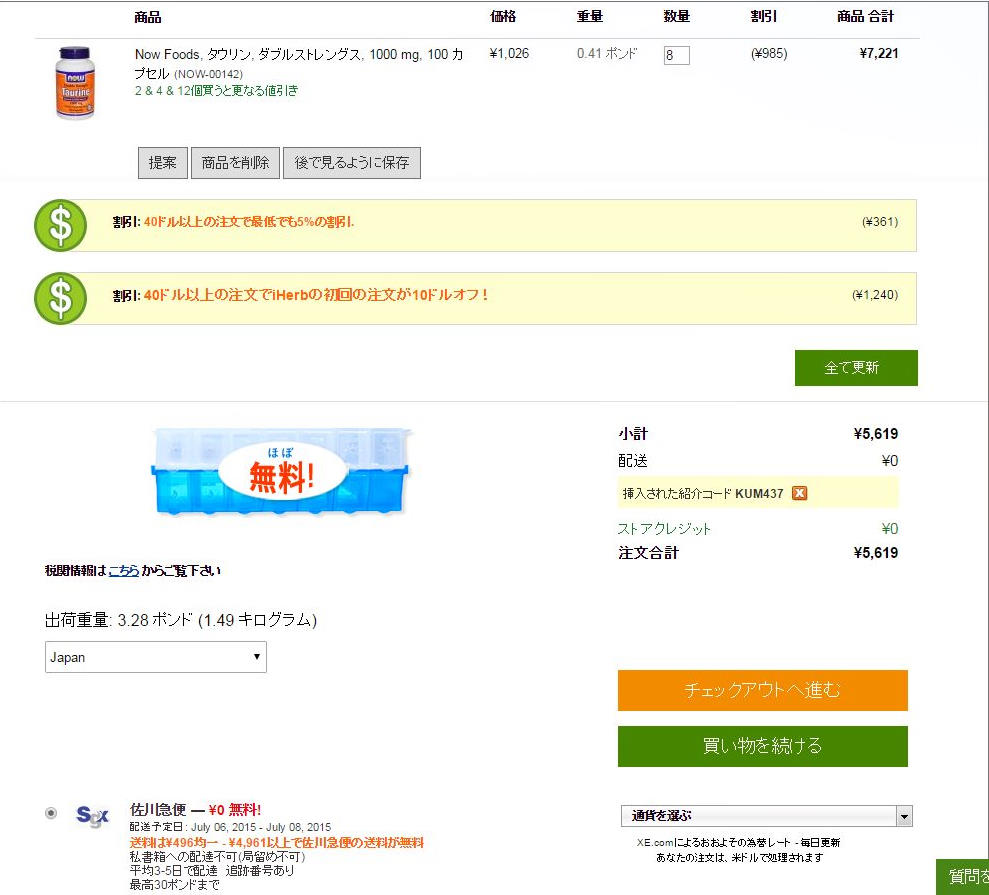Click the 提案 button

[162, 163]
